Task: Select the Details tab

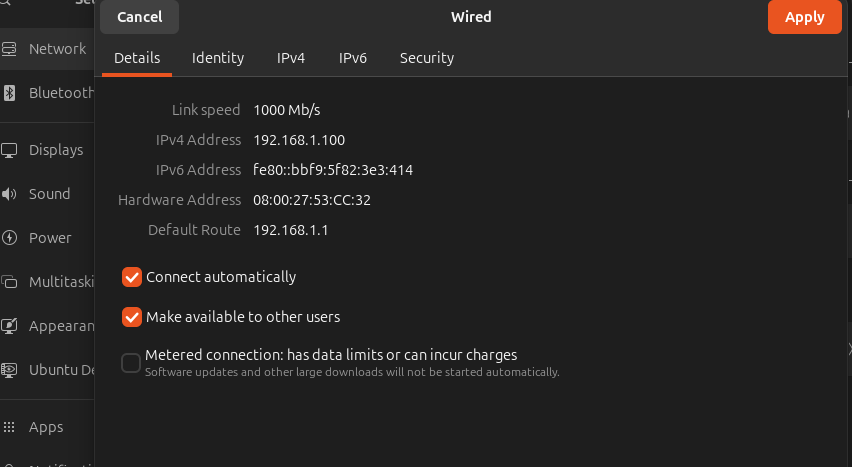Action: (x=137, y=58)
